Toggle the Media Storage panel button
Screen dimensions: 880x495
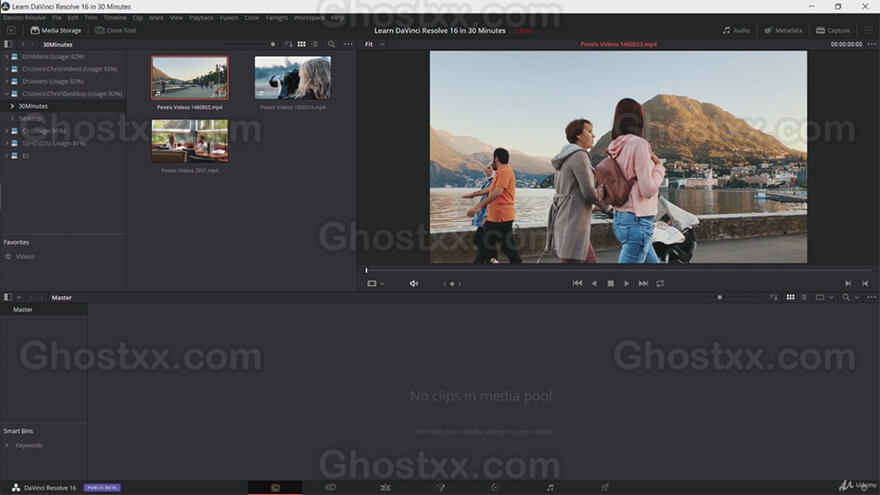56,30
